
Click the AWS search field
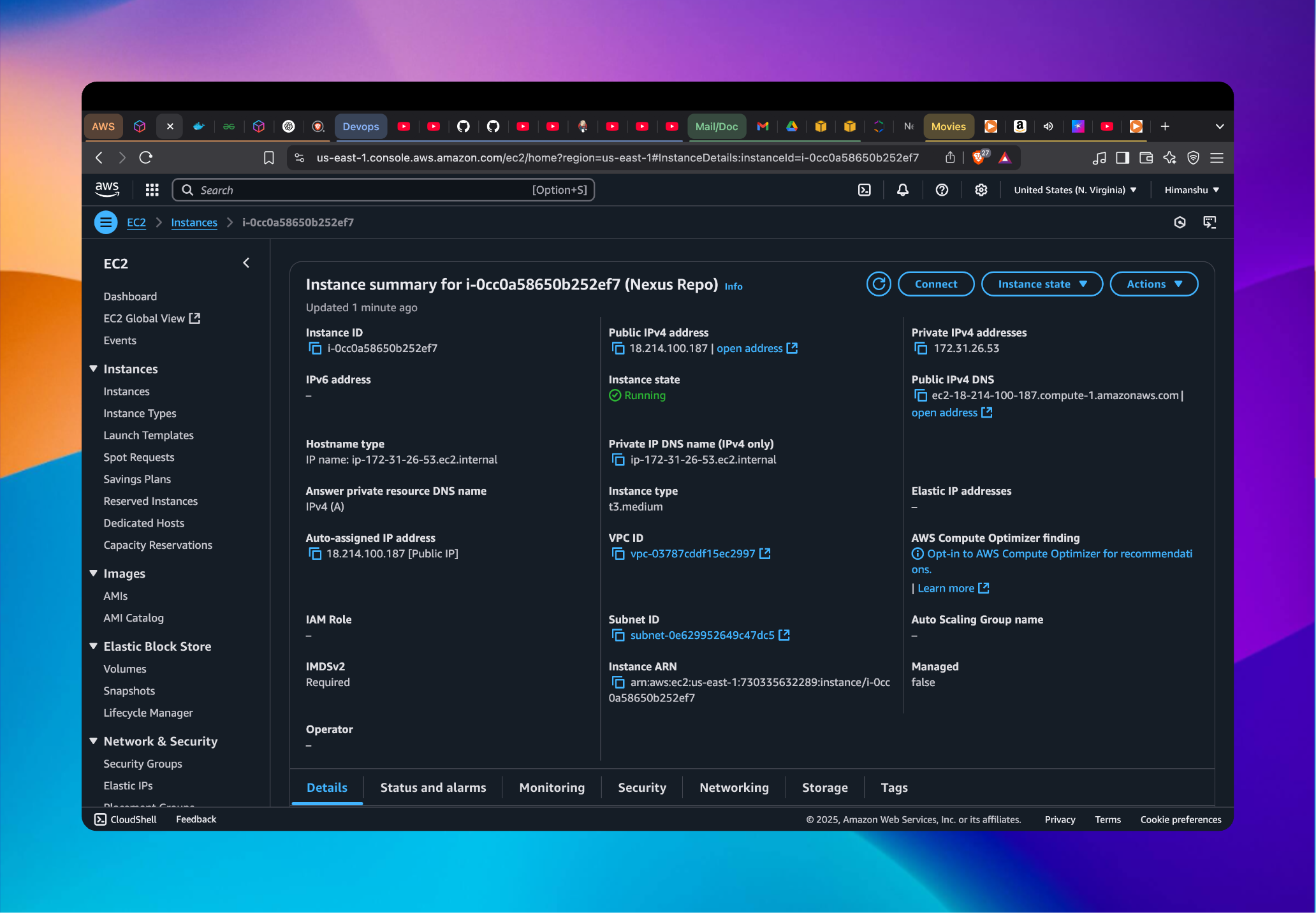pyautogui.click(x=383, y=190)
